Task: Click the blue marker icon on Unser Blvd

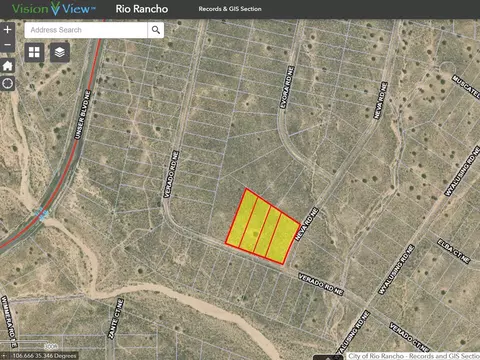Action: pyautogui.click(x=42, y=214)
